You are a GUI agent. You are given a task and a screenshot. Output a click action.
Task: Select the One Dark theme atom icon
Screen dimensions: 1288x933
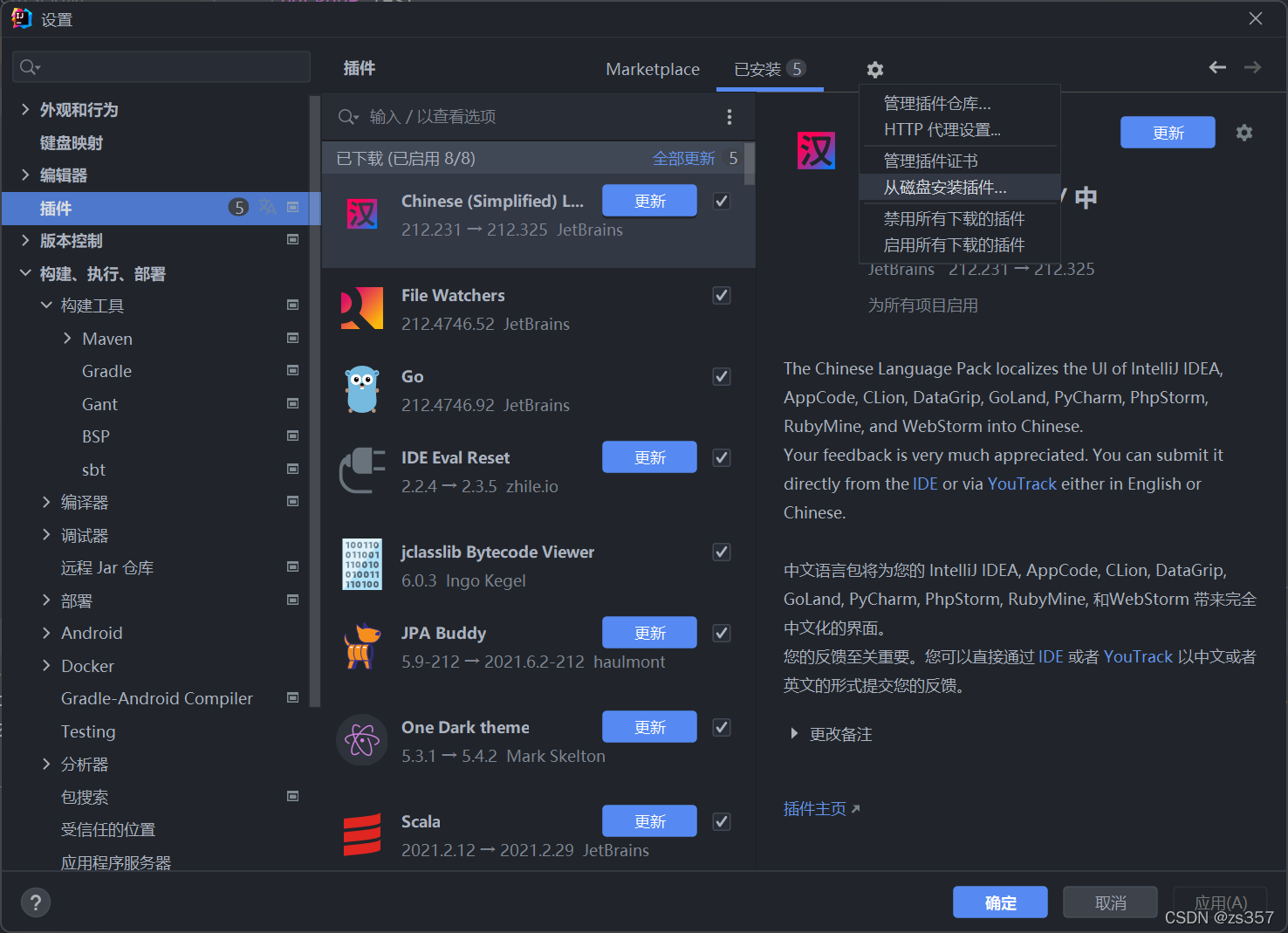362,740
